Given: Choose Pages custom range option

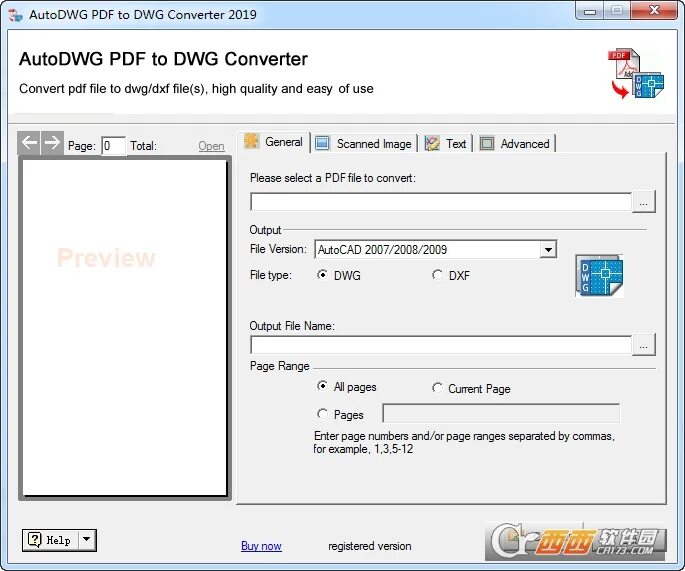Looking at the screenshot, I should [322, 414].
